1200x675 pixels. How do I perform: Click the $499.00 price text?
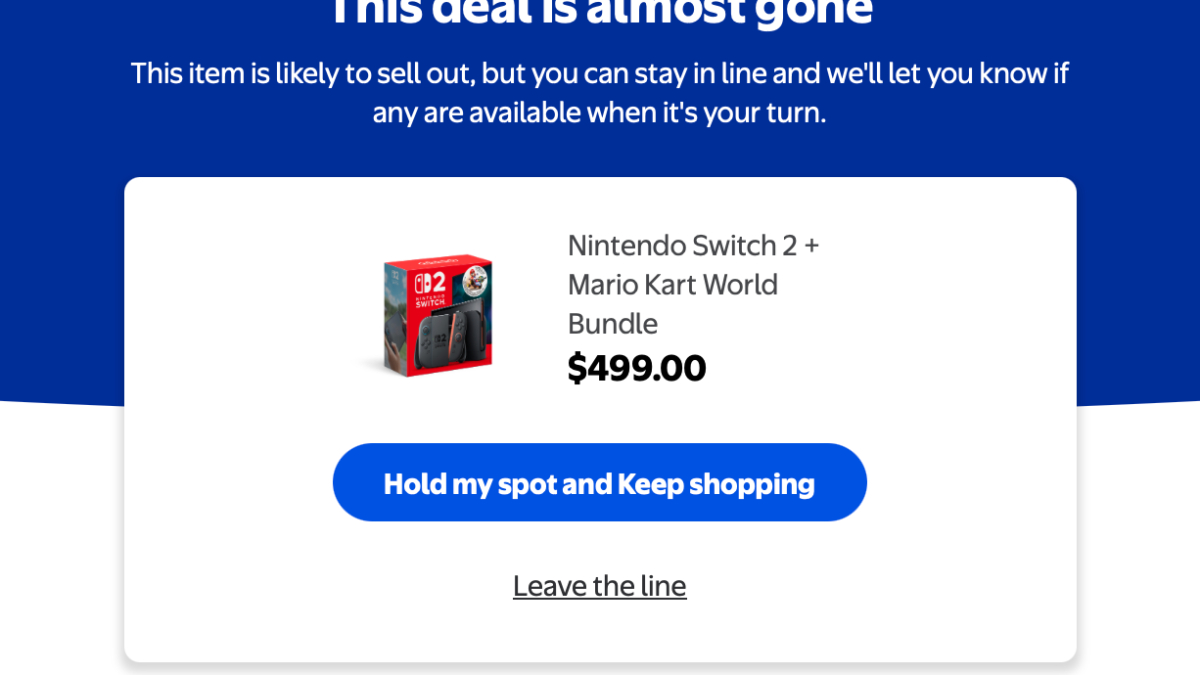click(x=637, y=367)
